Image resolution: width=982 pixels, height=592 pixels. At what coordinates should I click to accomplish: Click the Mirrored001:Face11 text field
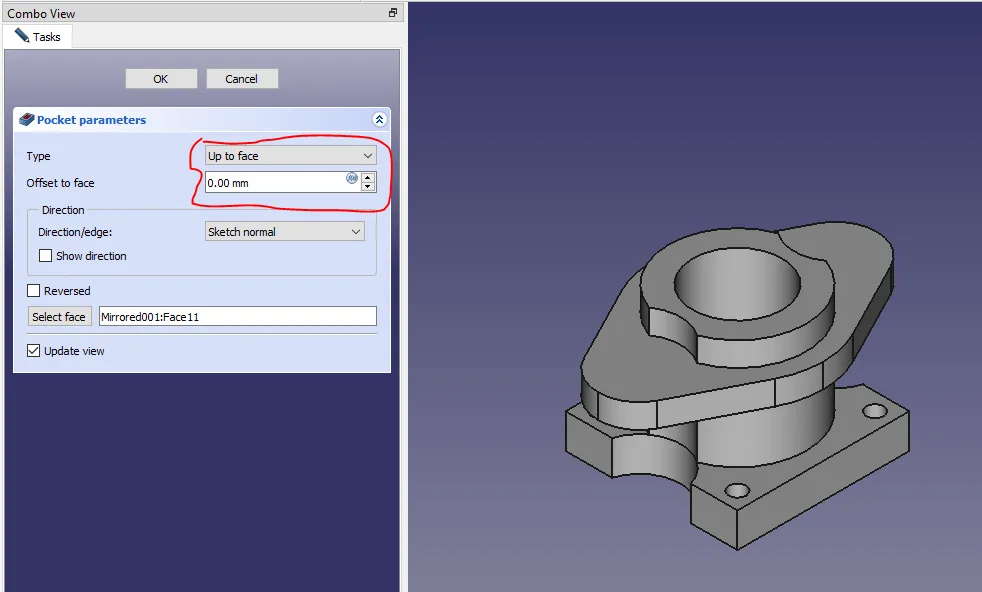(x=237, y=317)
